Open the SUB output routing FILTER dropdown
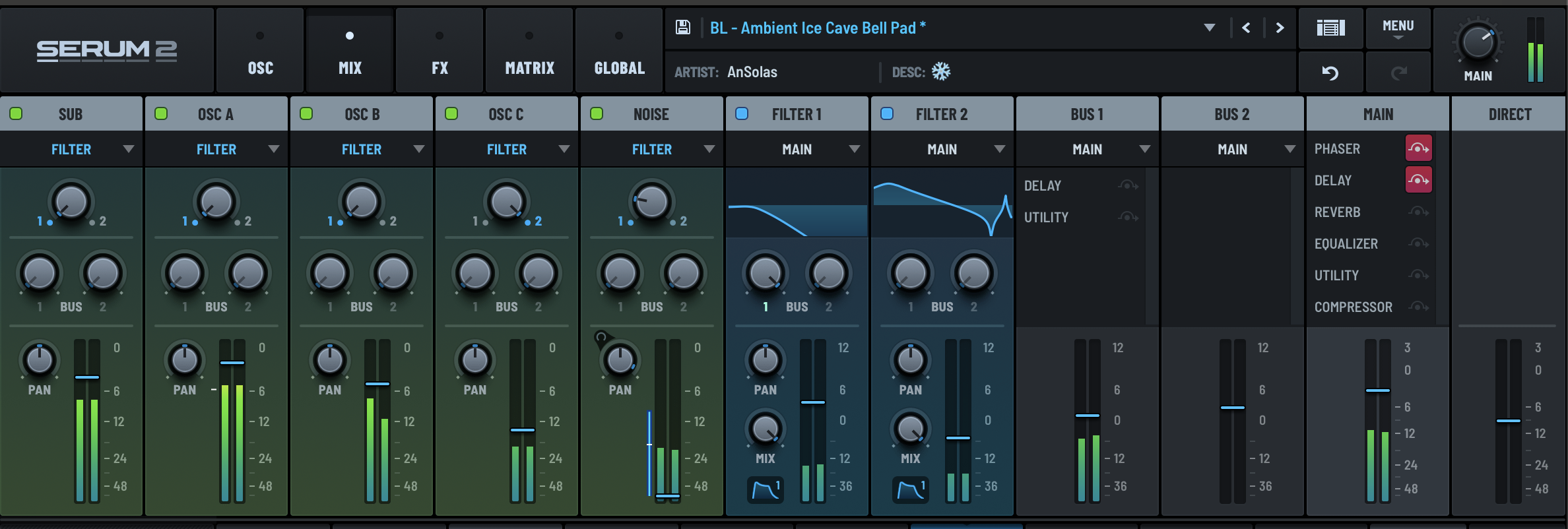This screenshot has height=529, width=1568. pos(71,149)
